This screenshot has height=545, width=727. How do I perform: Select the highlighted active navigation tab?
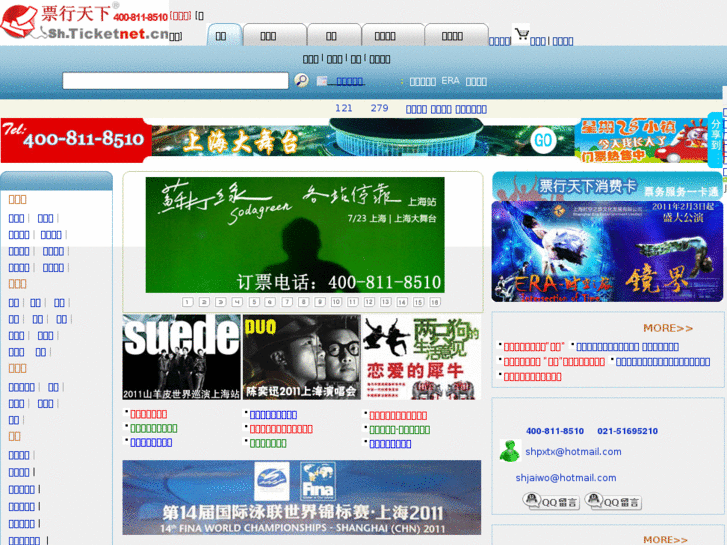point(224,35)
